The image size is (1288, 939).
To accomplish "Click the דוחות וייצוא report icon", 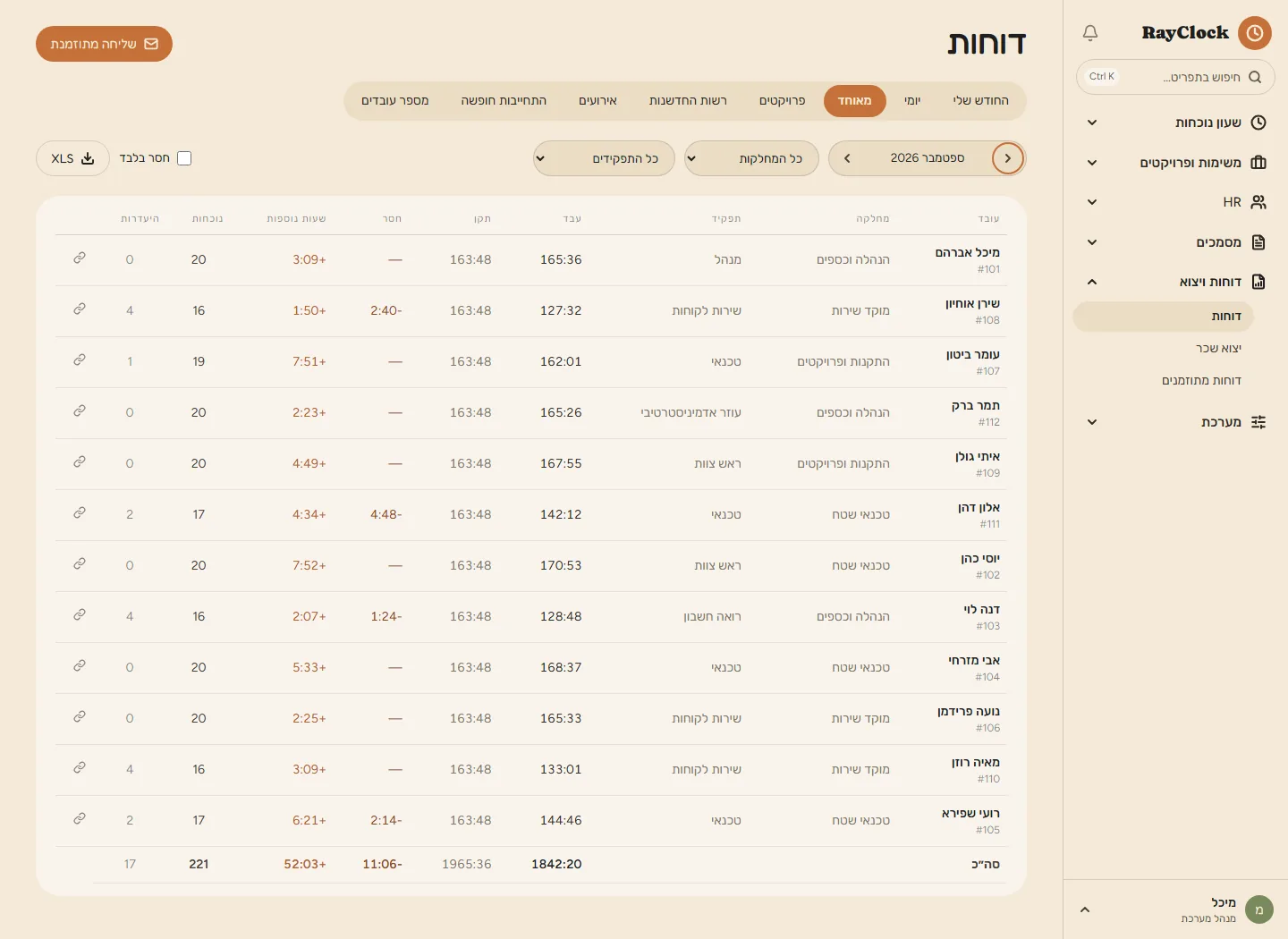I will (x=1258, y=282).
